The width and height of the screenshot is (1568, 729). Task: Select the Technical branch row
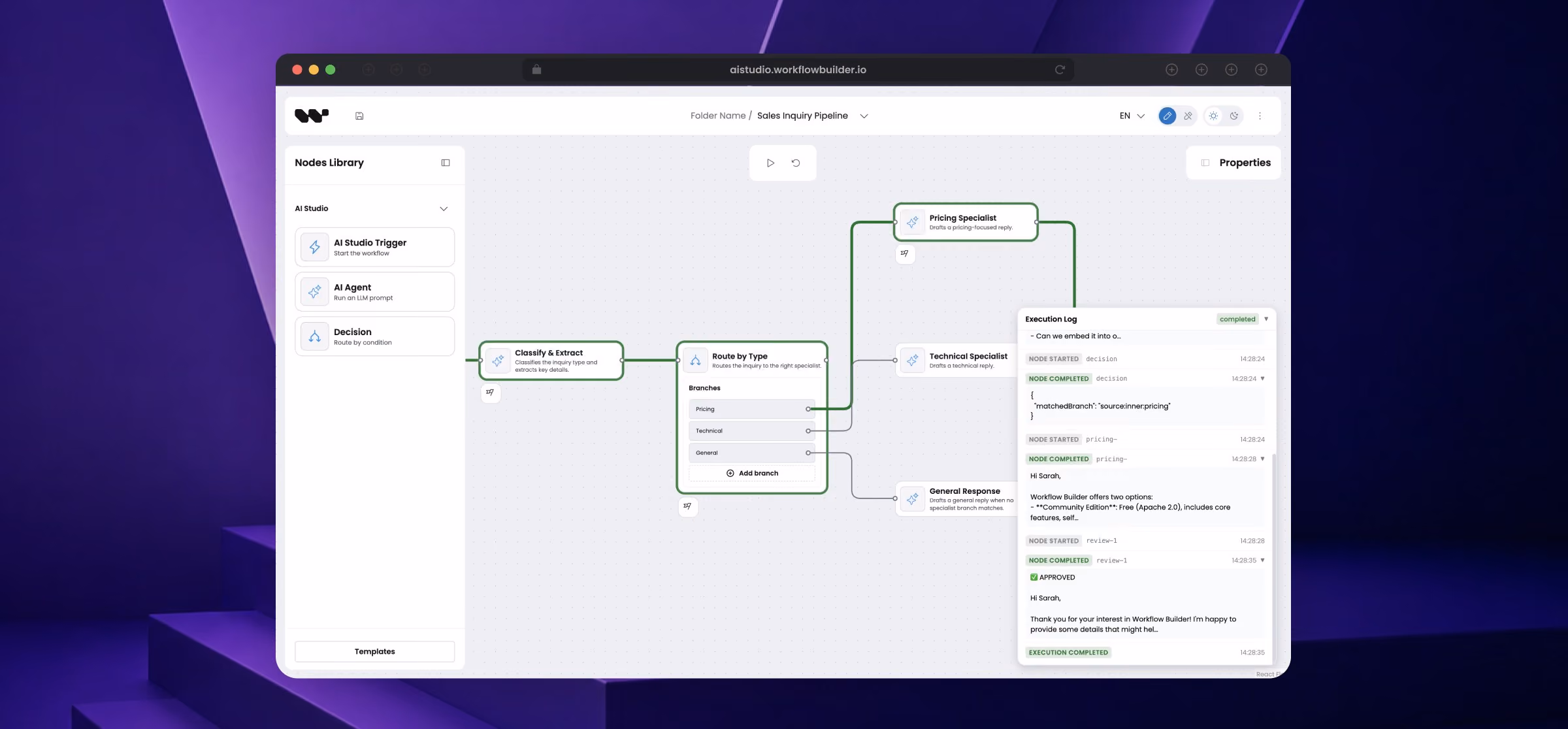click(x=752, y=431)
